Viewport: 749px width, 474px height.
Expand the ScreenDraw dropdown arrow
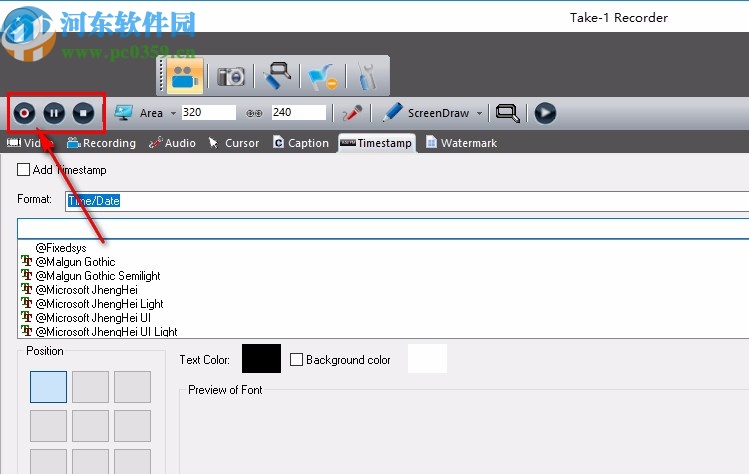[479, 114]
